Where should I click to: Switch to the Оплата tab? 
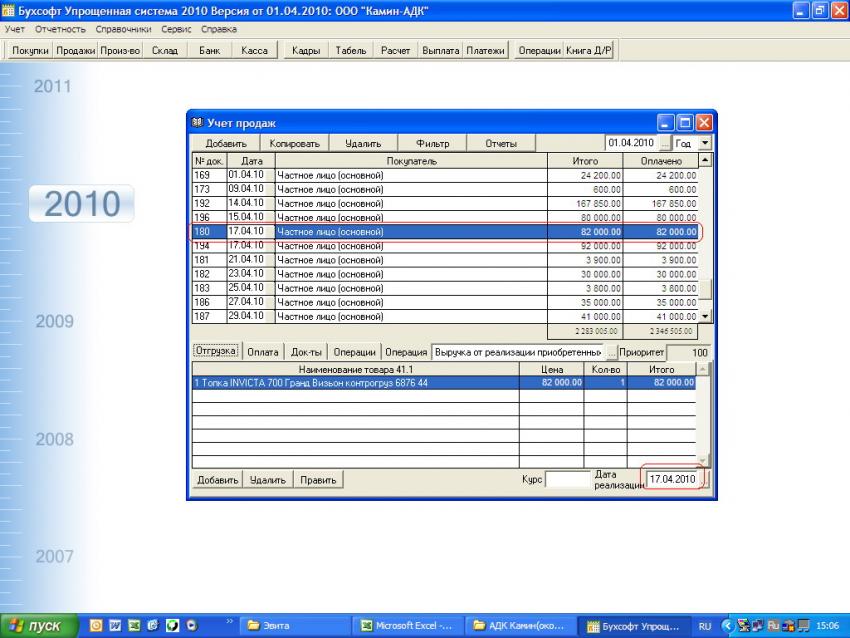[263, 352]
